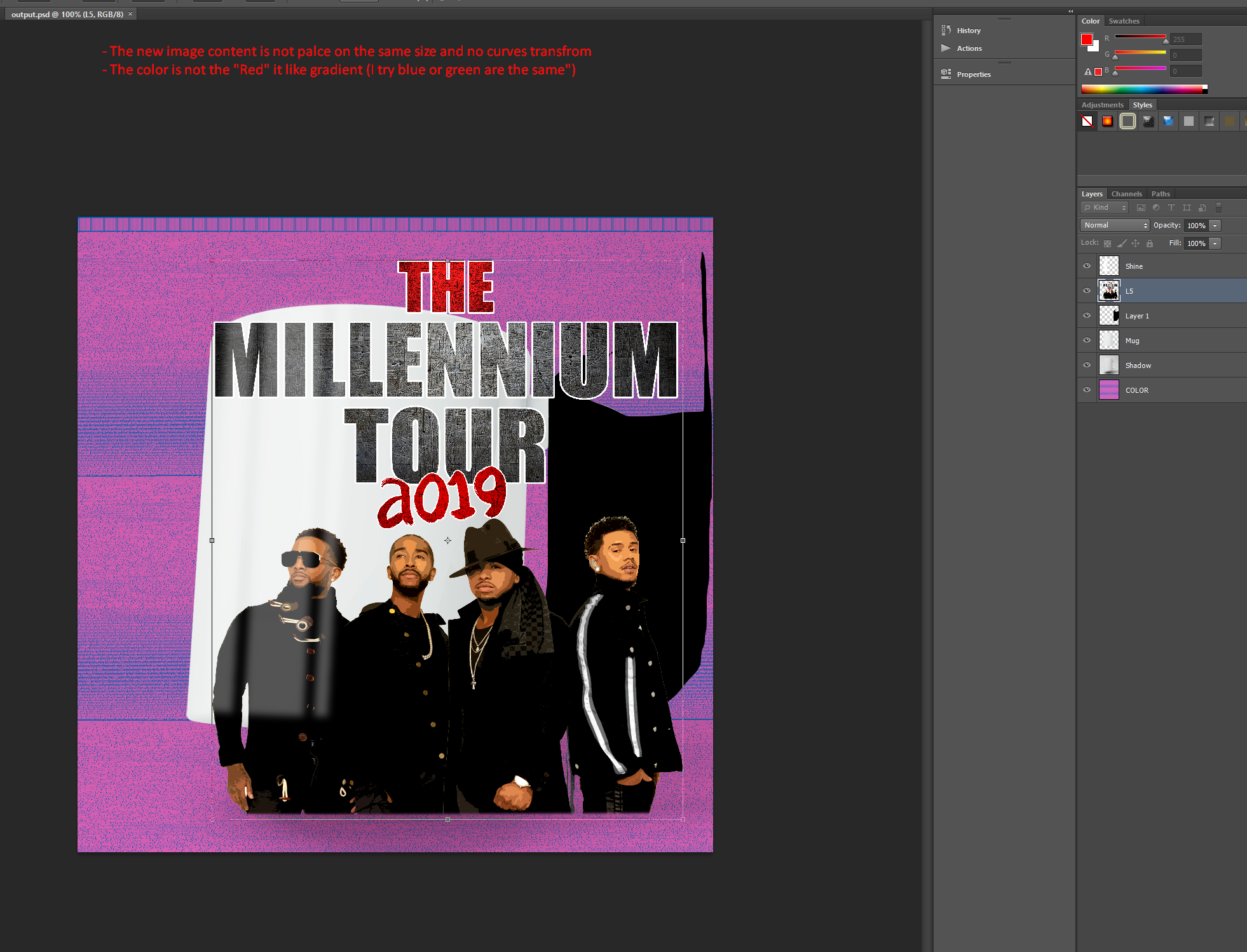Filter layers by type layers icon
1247x952 pixels.
pyautogui.click(x=1171, y=208)
